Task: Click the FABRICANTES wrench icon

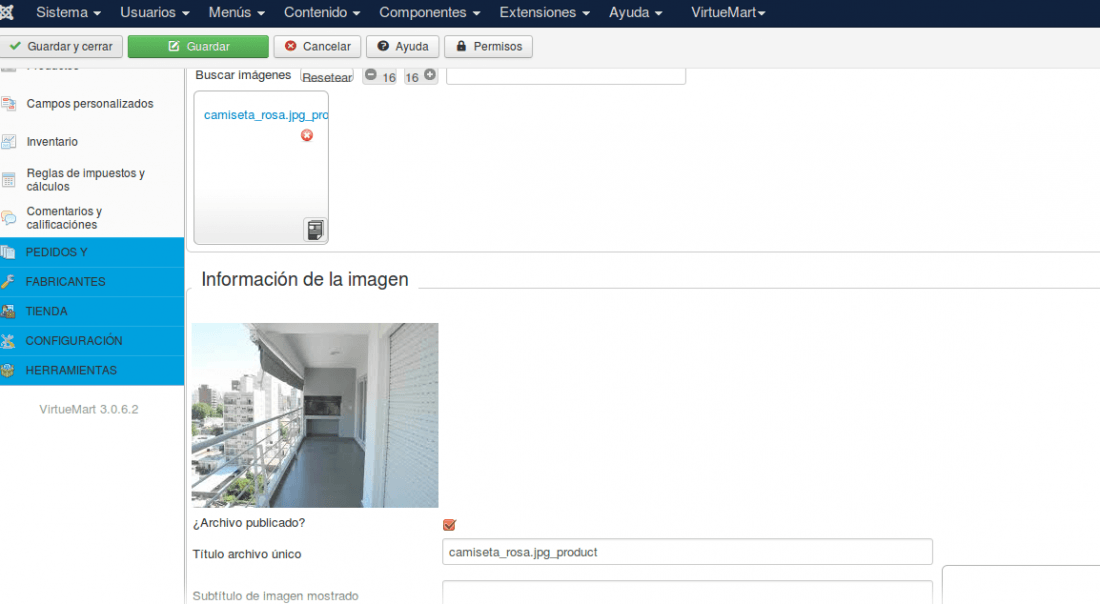Action: click(8, 281)
